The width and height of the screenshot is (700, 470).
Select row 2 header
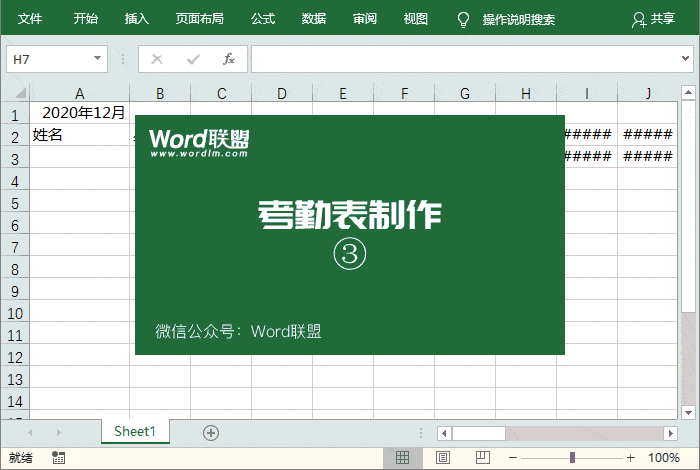[15, 137]
